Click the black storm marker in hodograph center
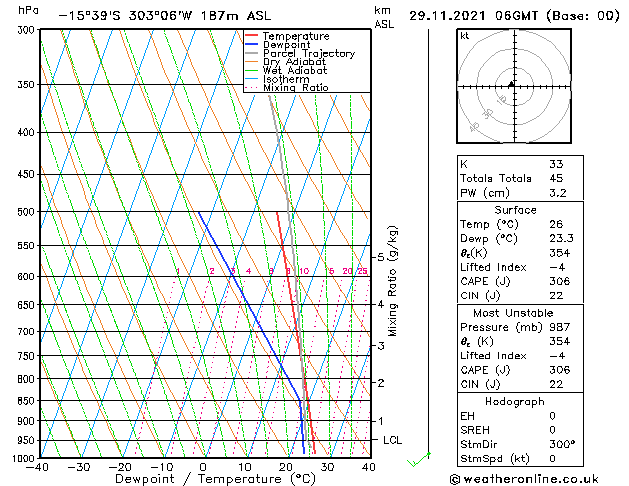The image size is (629, 486). click(511, 84)
